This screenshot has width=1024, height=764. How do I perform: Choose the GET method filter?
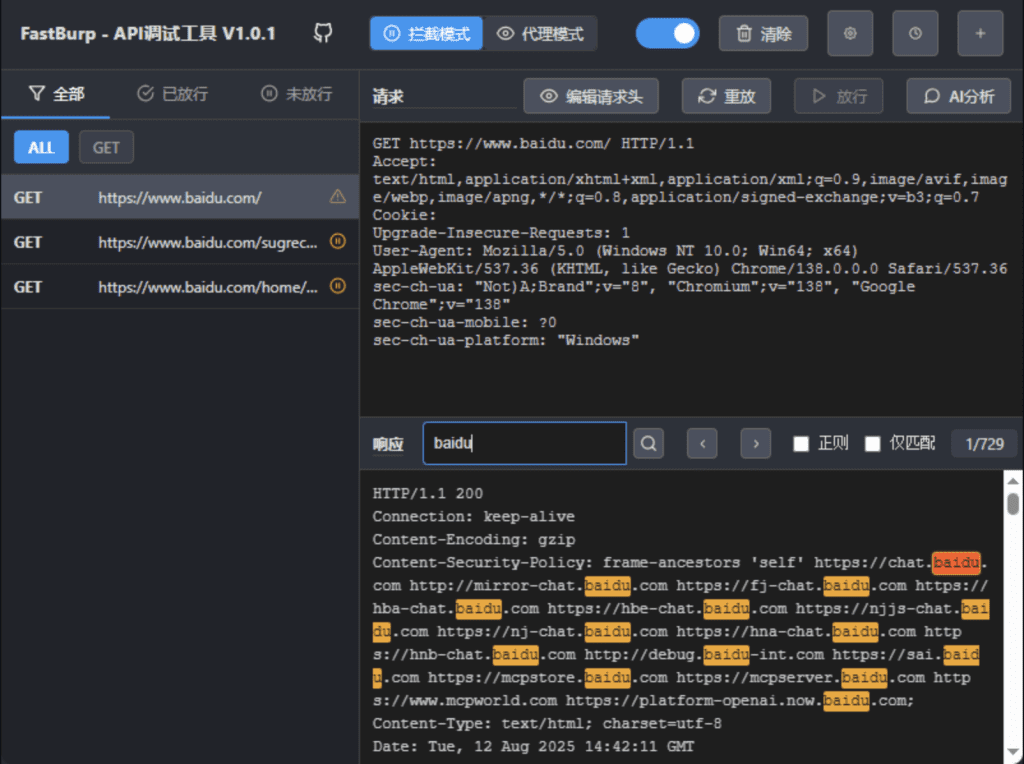(x=106, y=148)
